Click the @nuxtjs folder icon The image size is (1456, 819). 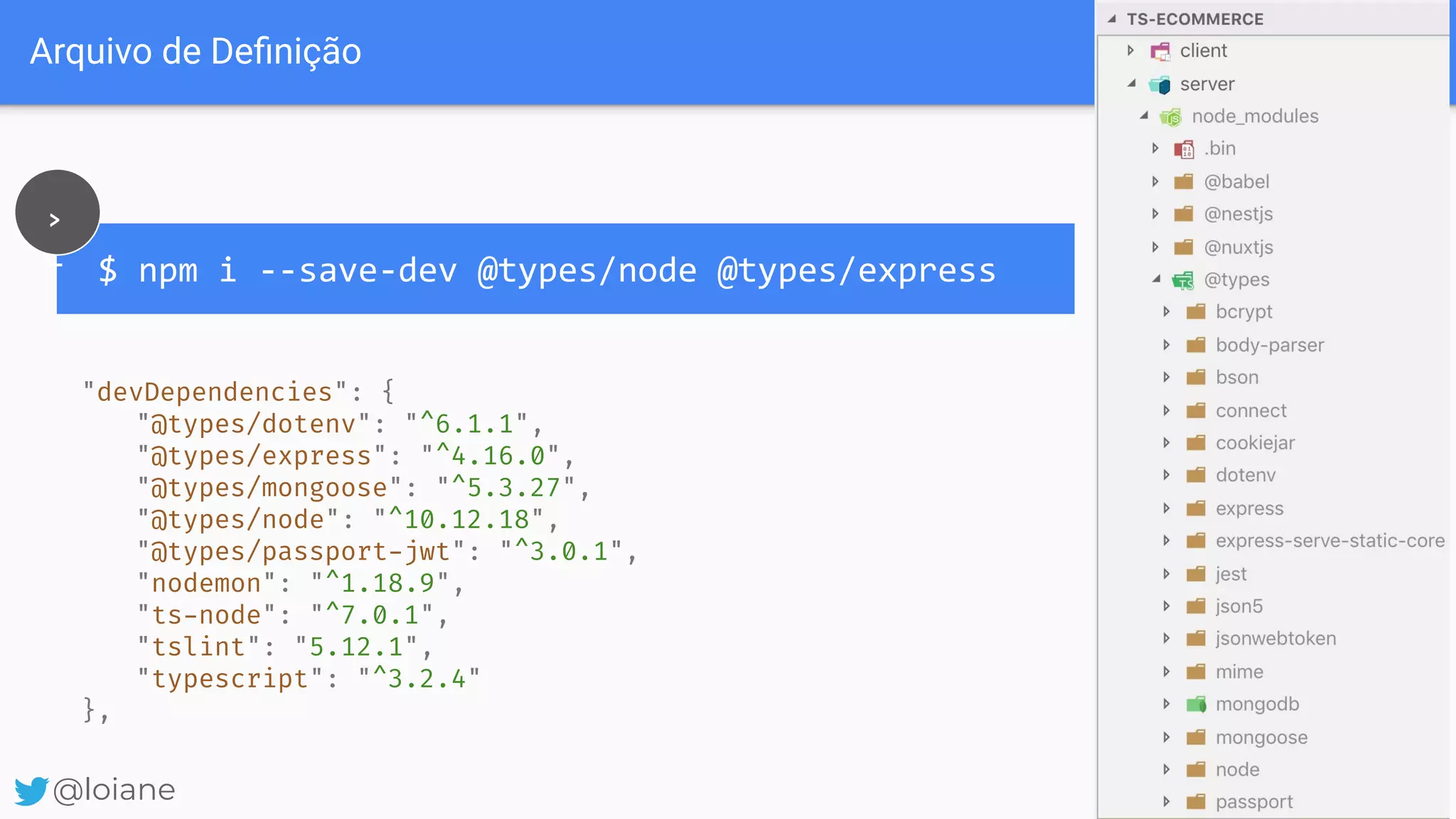click(1184, 247)
